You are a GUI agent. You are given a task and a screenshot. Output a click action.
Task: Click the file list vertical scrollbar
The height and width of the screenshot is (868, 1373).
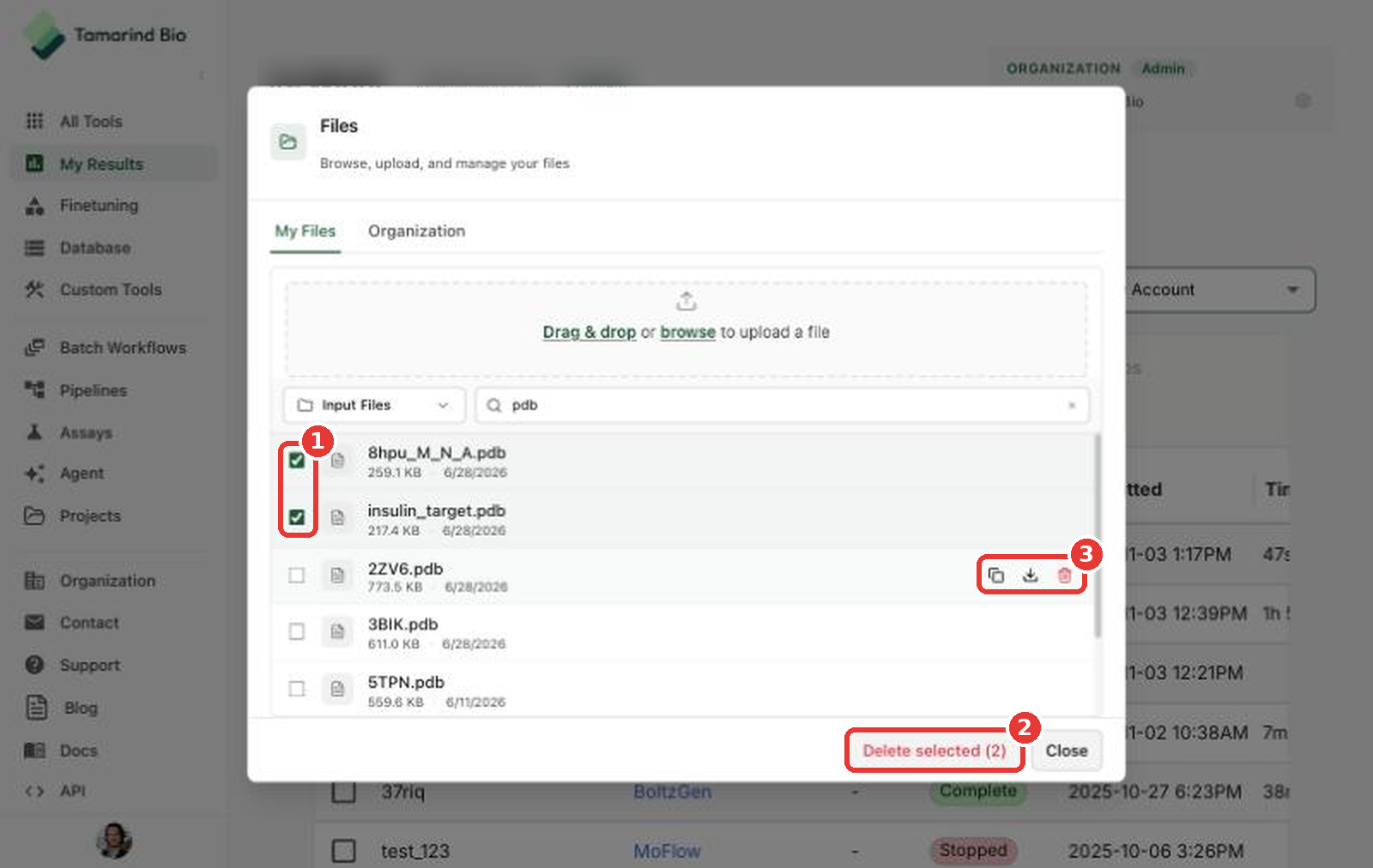tap(1097, 536)
